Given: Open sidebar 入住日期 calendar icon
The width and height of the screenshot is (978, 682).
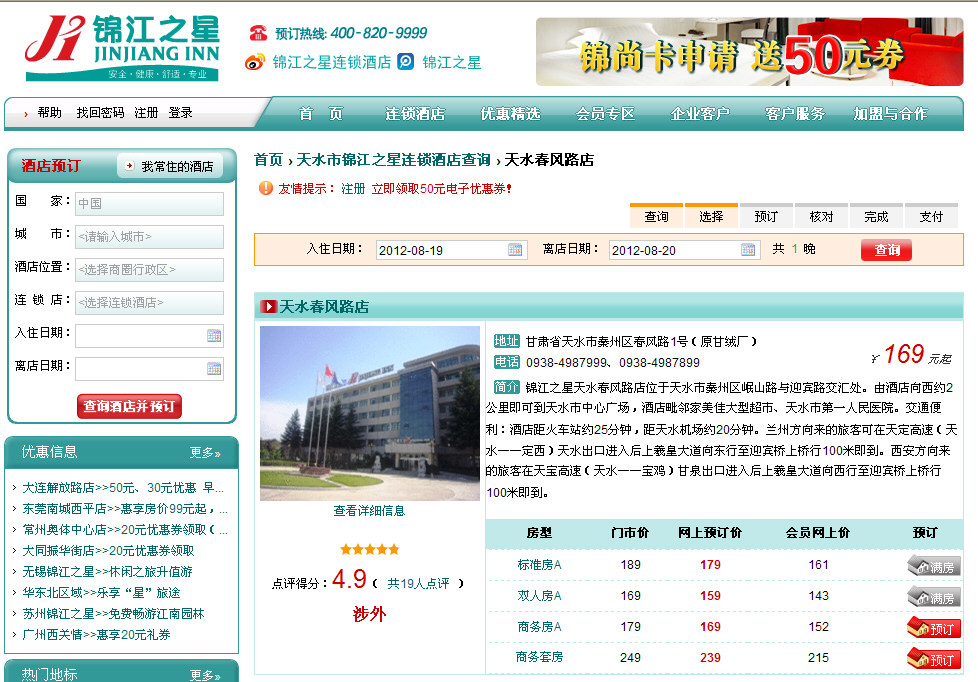Looking at the screenshot, I should [x=214, y=336].
